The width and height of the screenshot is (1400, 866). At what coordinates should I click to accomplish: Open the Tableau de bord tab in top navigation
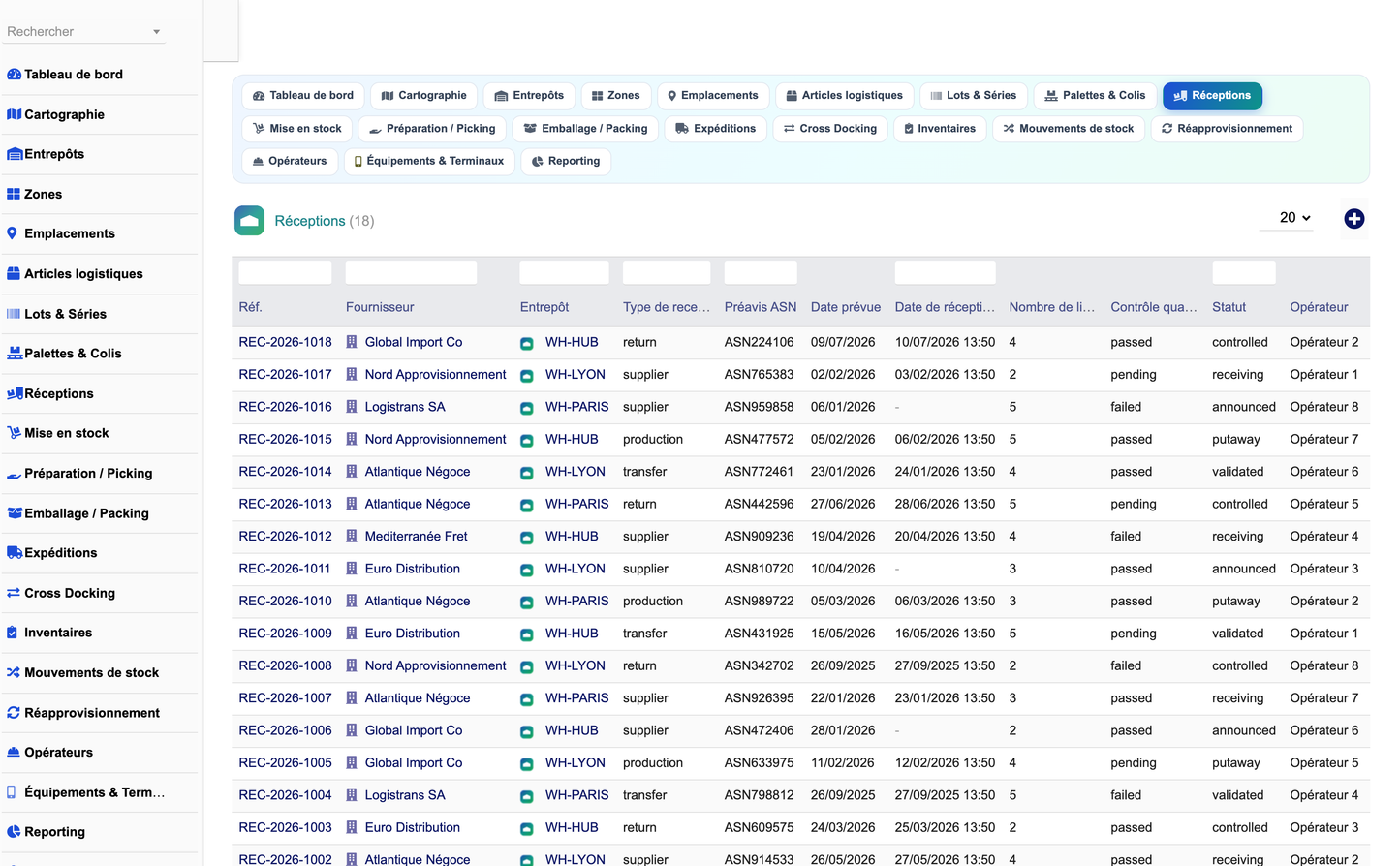[x=303, y=96]
